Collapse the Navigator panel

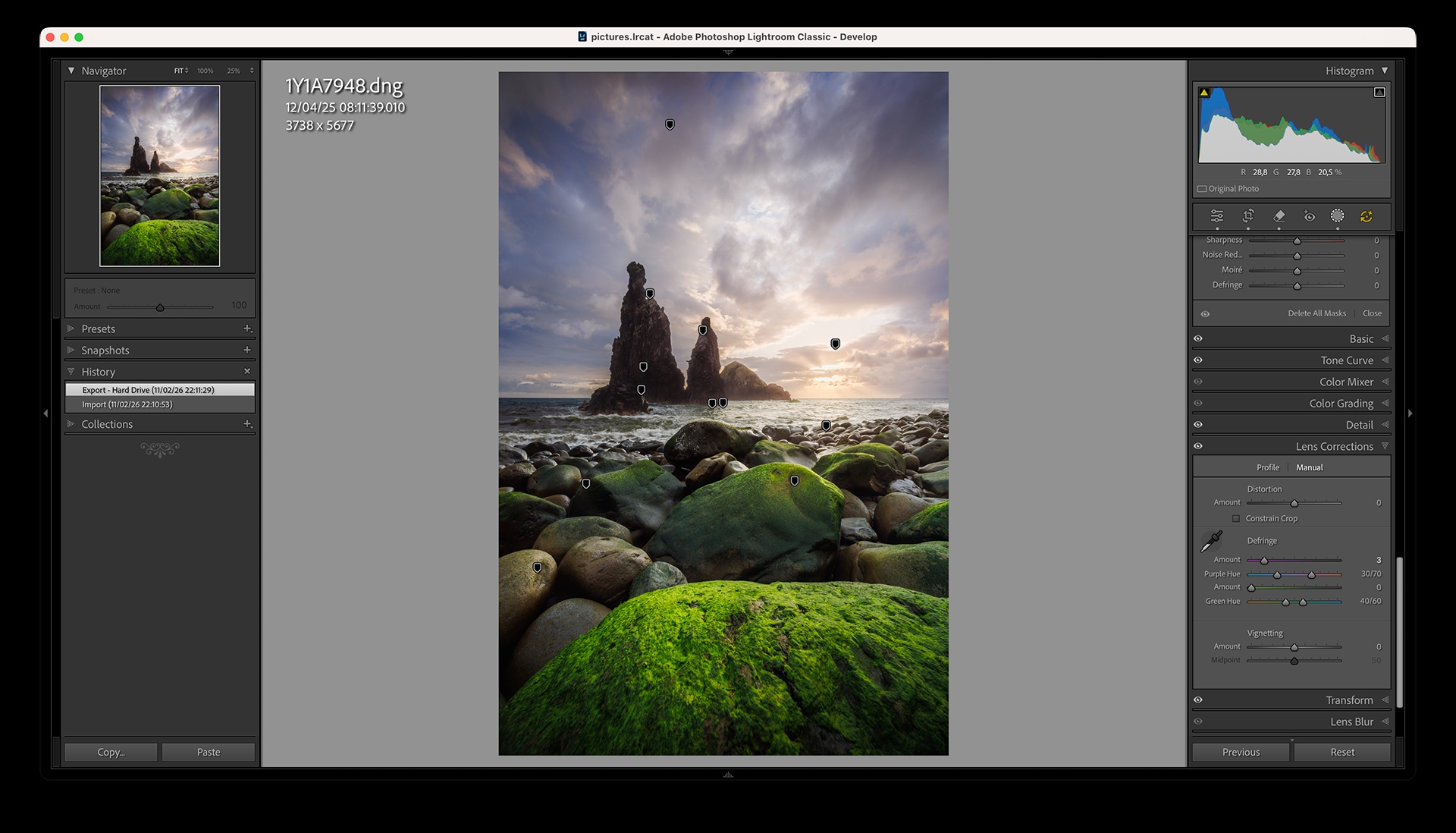(x=71, y=71)
